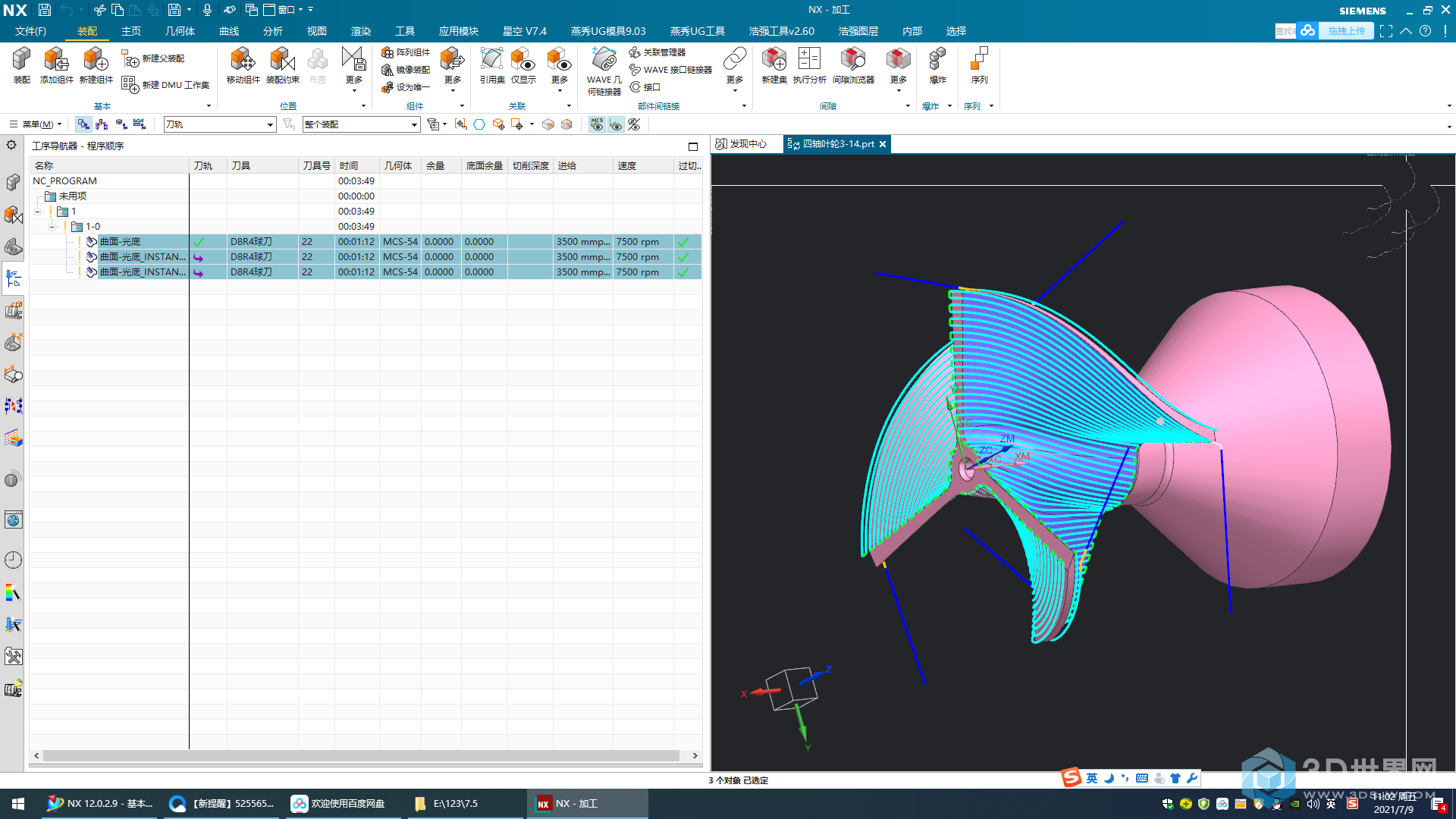
Task: Expand 更多 in the 关联 group
Action: point(560,70)
